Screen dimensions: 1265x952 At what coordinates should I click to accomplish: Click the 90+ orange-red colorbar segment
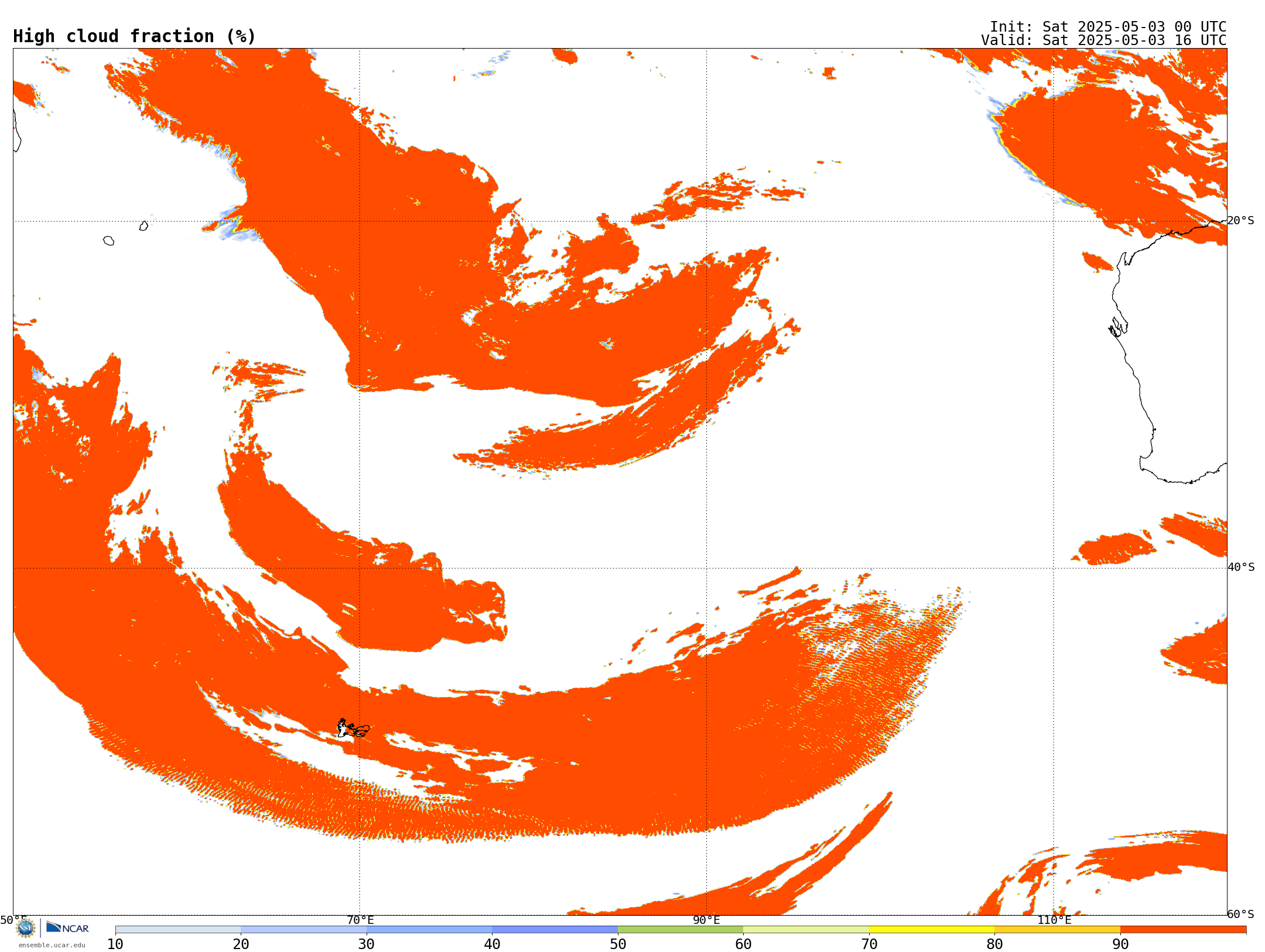click(x=1183, y=930)
